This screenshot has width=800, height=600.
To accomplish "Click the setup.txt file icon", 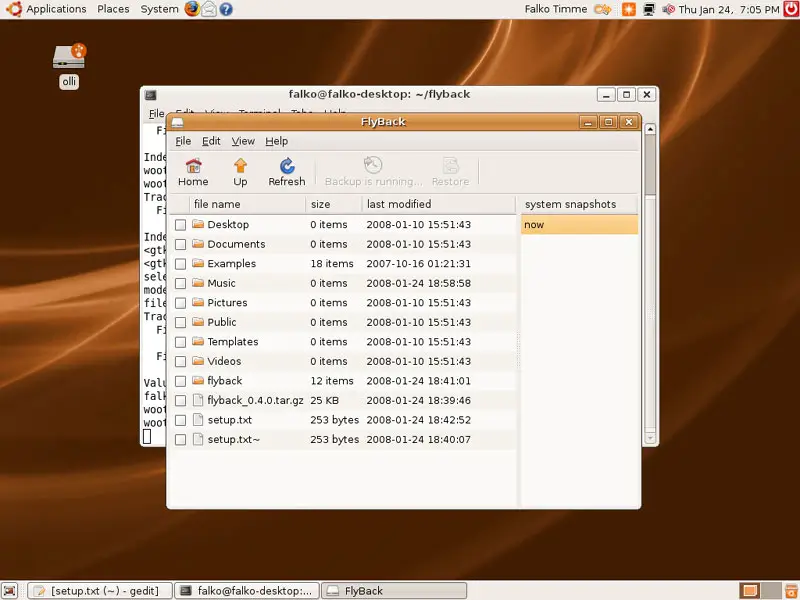I will point(198,419).
